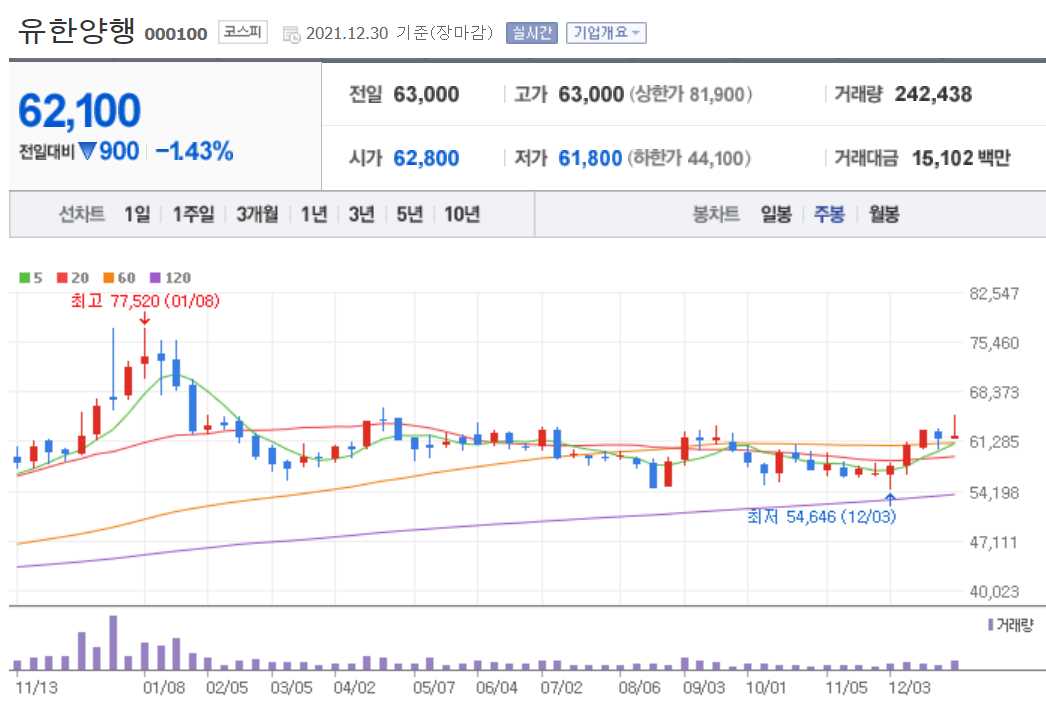Click the stock code 000100
The image size is (1046, 706).
coord(175,34)
